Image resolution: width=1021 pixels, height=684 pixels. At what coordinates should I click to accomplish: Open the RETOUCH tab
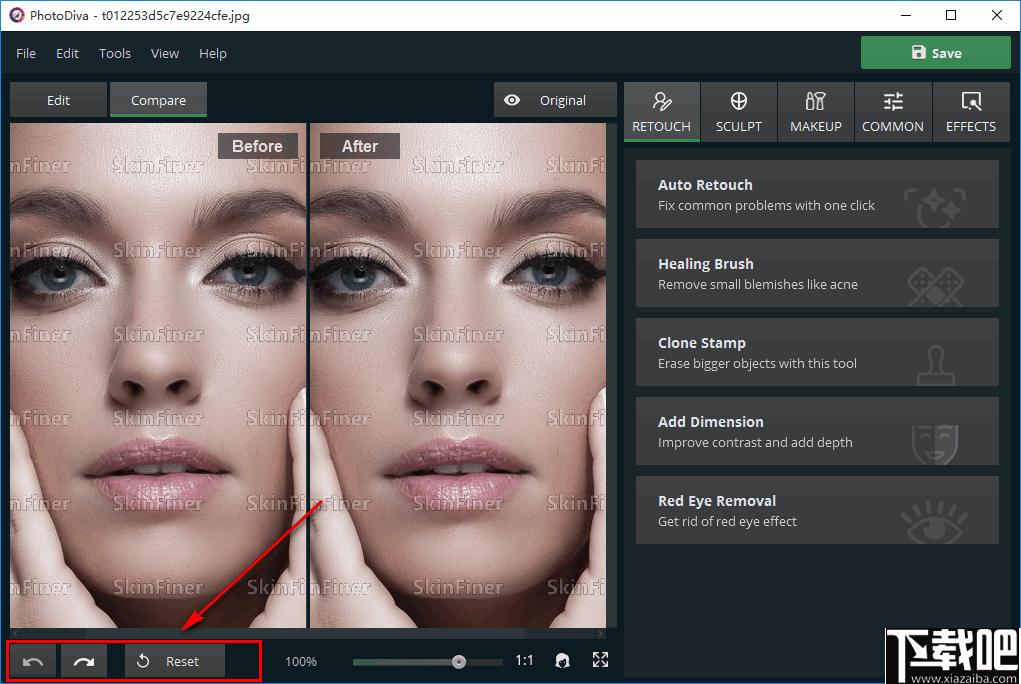[662, 112]
